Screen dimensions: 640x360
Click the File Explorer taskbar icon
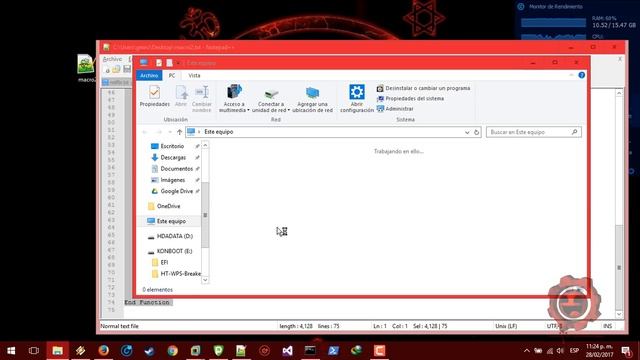tap(57, 351)
